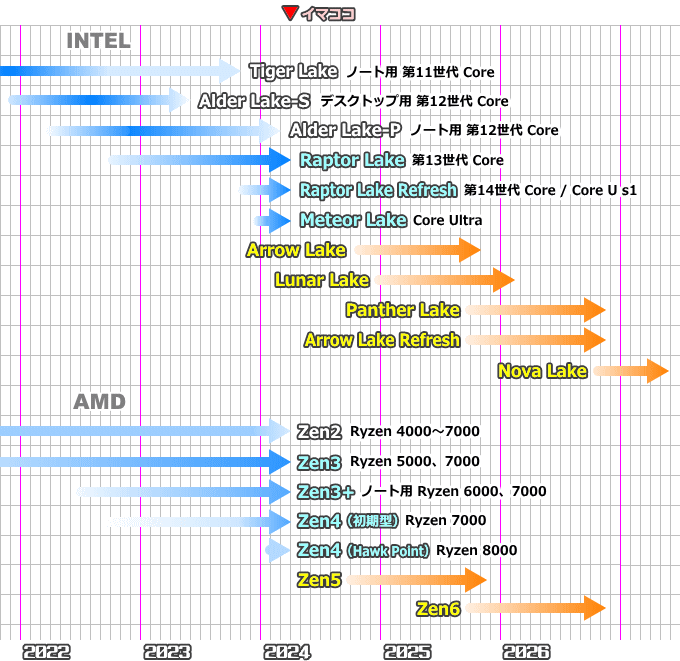This screenshot has width=680, height=661.
Task: Click the 'Core Ultra' description
Action: pos(448,220)
